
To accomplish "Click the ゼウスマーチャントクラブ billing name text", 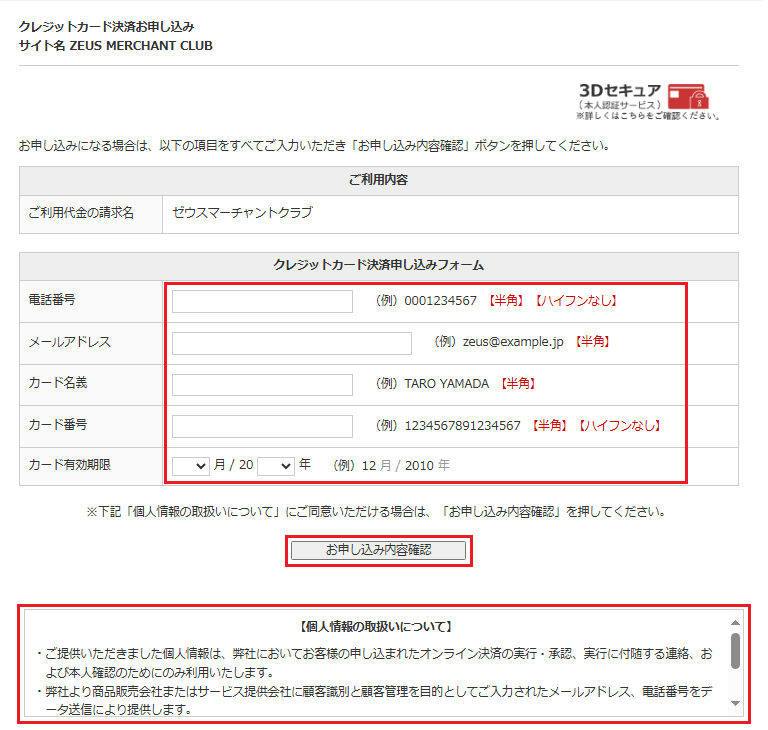I will (242, 213).
